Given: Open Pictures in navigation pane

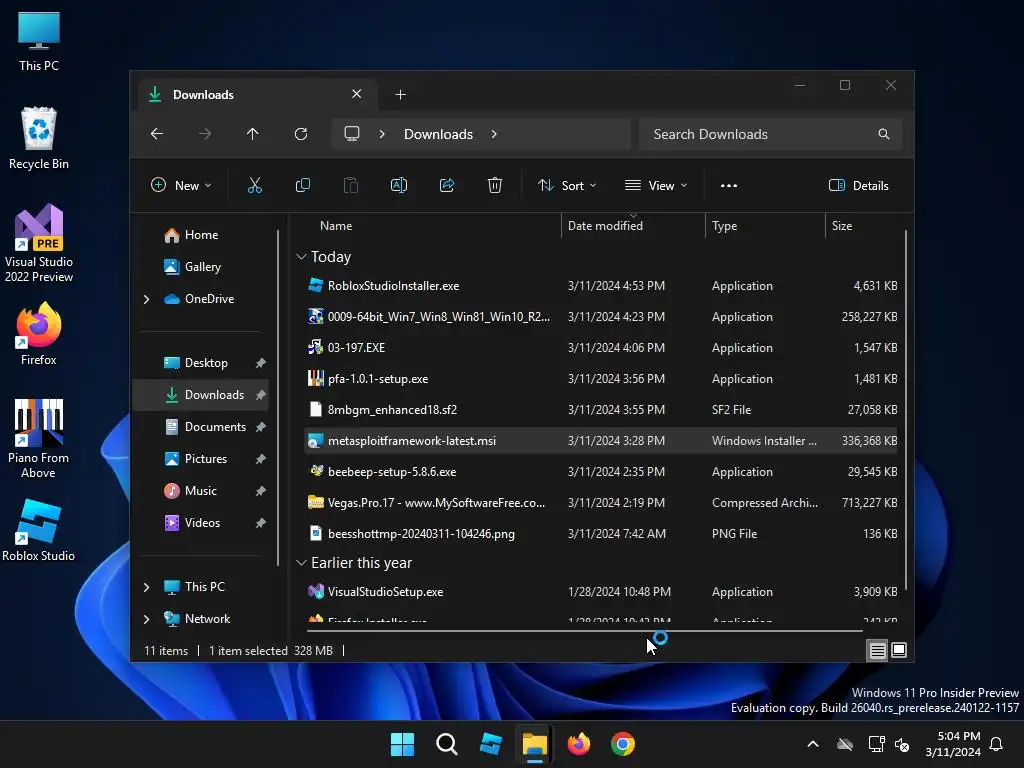Looking at the screenshot, I should pos(201,458).
